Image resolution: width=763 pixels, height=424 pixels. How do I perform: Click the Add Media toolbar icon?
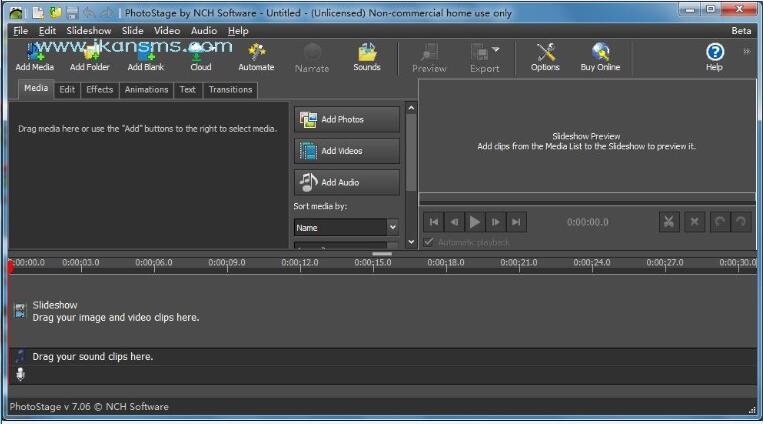point(35,57)
